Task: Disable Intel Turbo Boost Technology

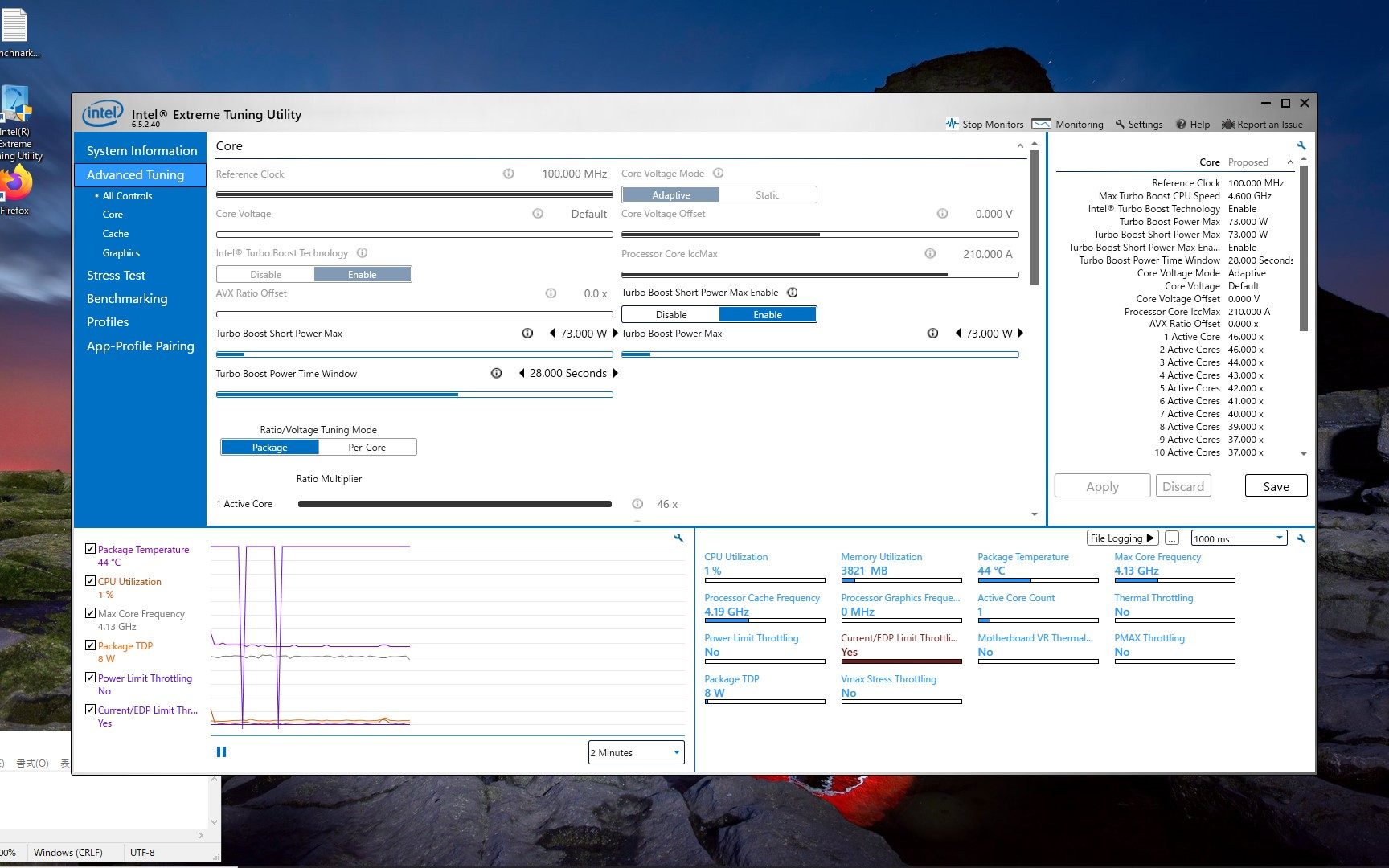Action: tap(265, 274)
